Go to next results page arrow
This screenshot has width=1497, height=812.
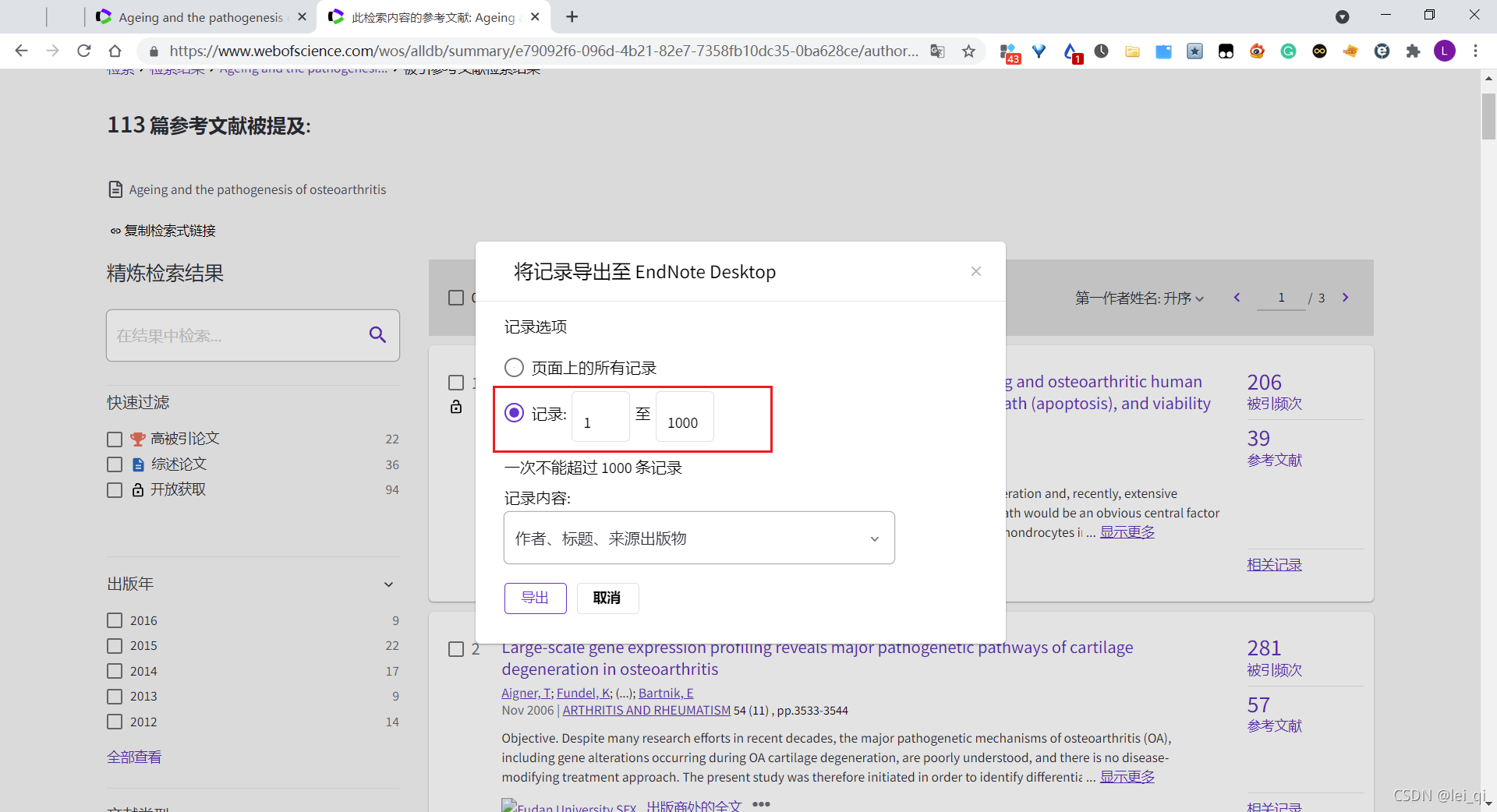pyautogui.click(x=1345, y=298)
